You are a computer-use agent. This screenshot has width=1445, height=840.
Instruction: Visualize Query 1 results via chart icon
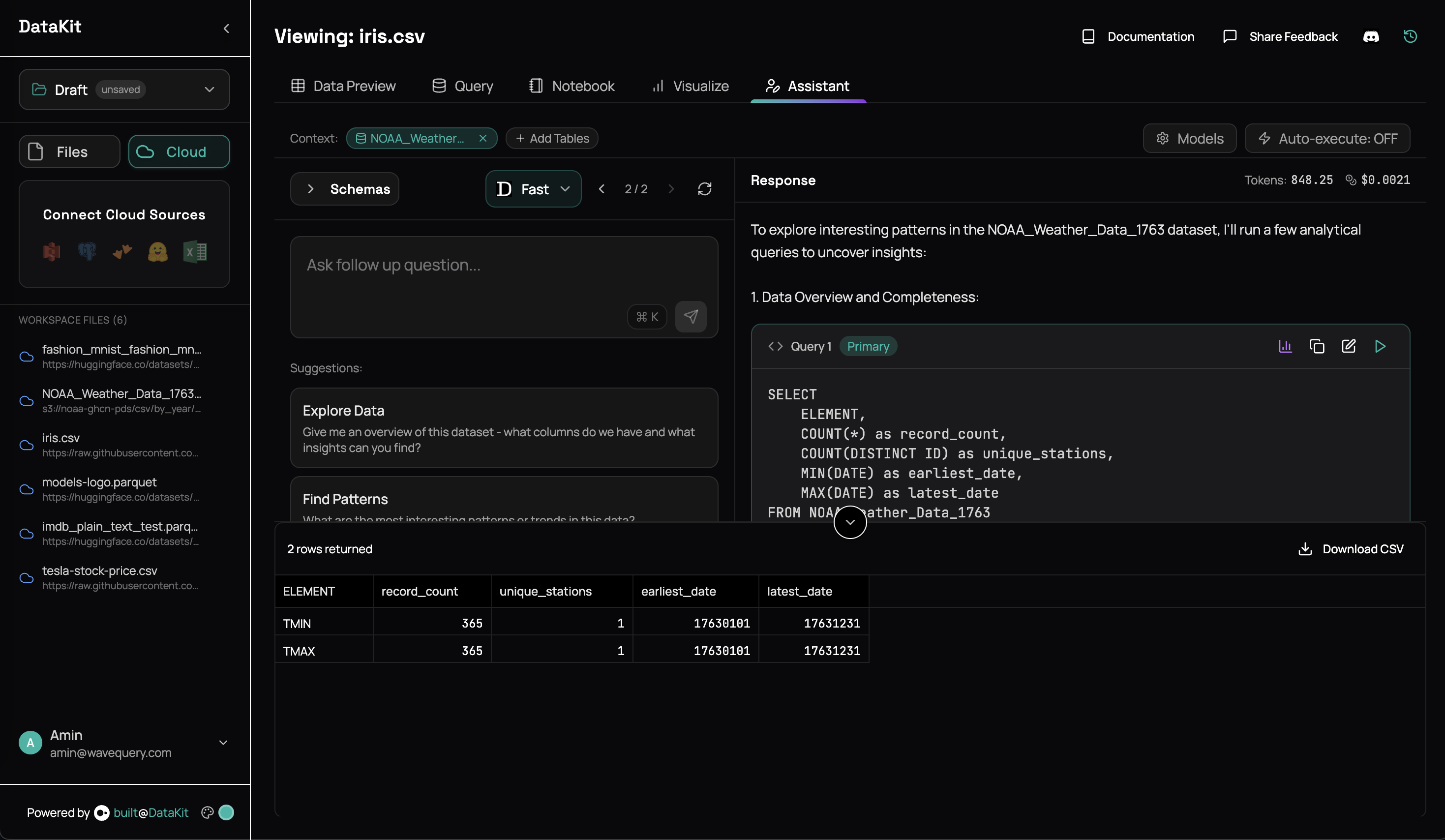[1285, 346]
